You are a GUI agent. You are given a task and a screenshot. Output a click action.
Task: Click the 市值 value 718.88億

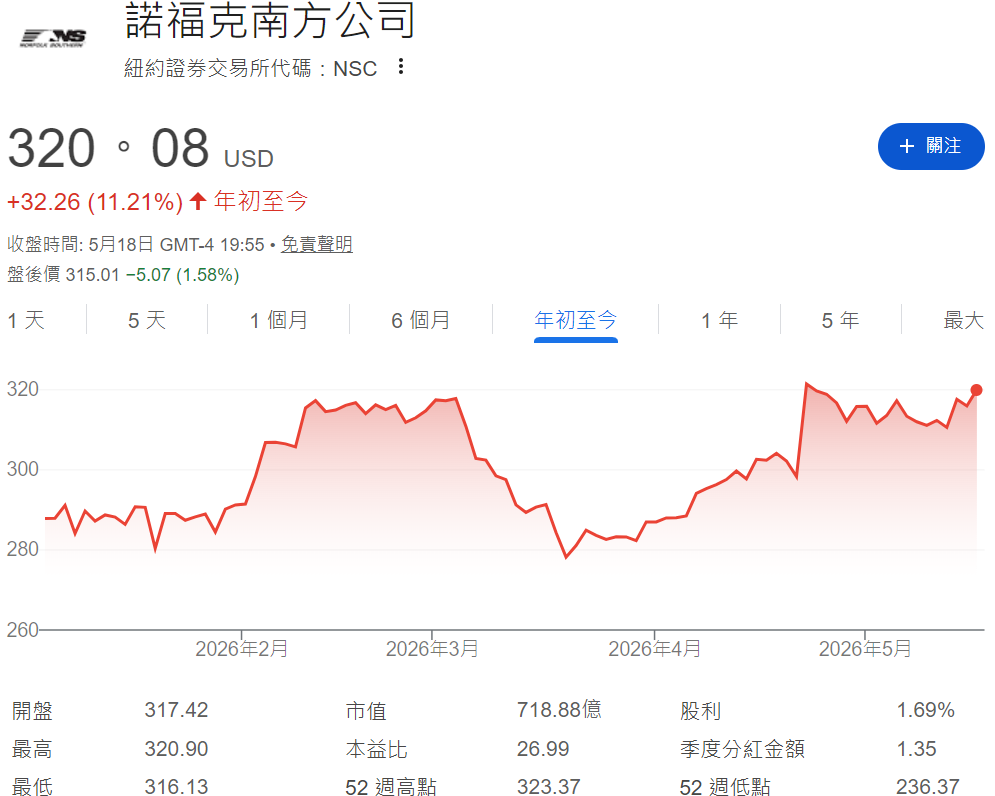pyautogui.click(x=559, y=710)
